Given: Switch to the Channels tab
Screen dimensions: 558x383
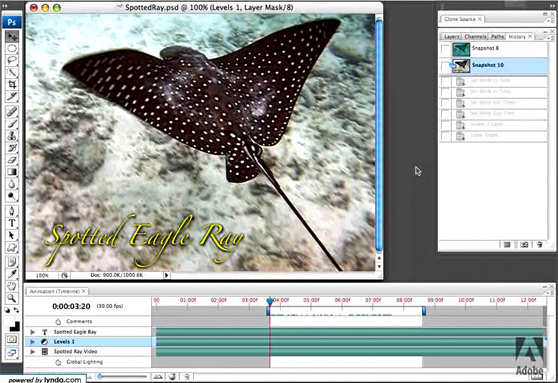Looking at the screenshot, I should coord(475,37).
